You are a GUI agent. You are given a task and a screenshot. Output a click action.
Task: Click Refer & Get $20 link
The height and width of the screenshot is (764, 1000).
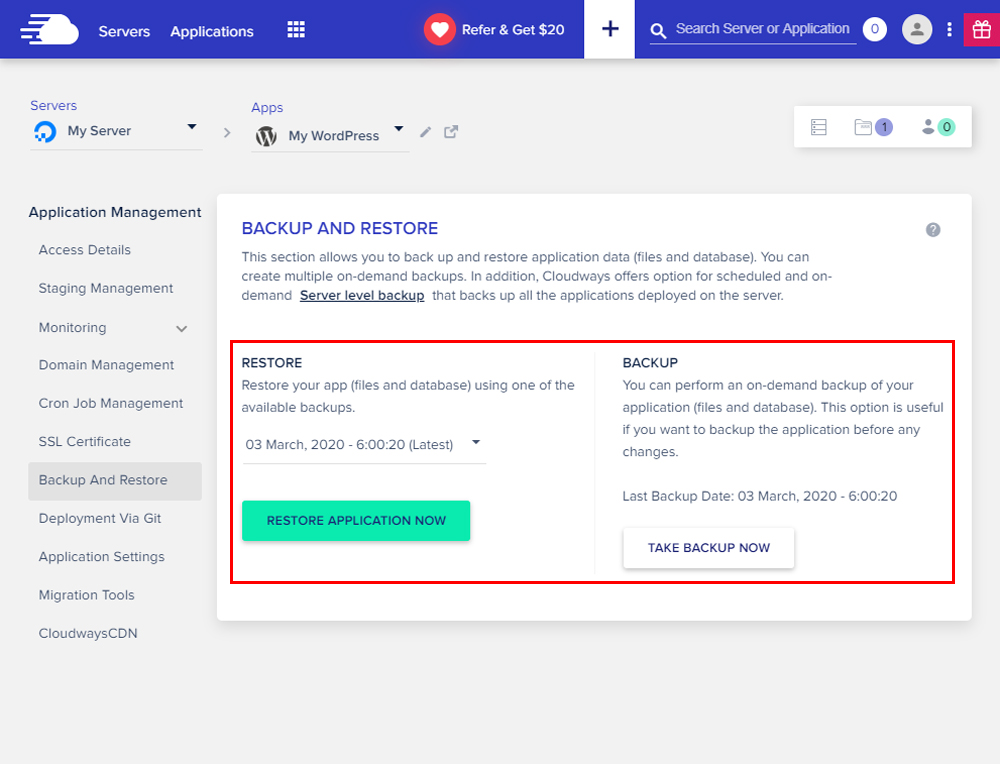[x=513, y=30]
